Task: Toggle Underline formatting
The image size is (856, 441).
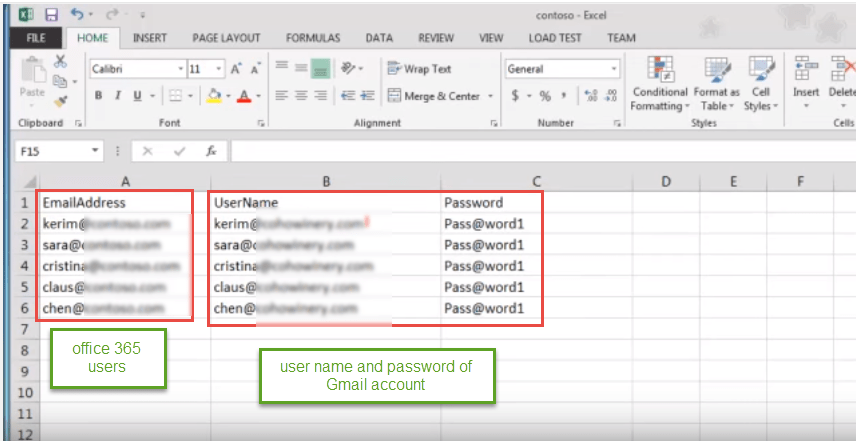Action: (137, 96)
